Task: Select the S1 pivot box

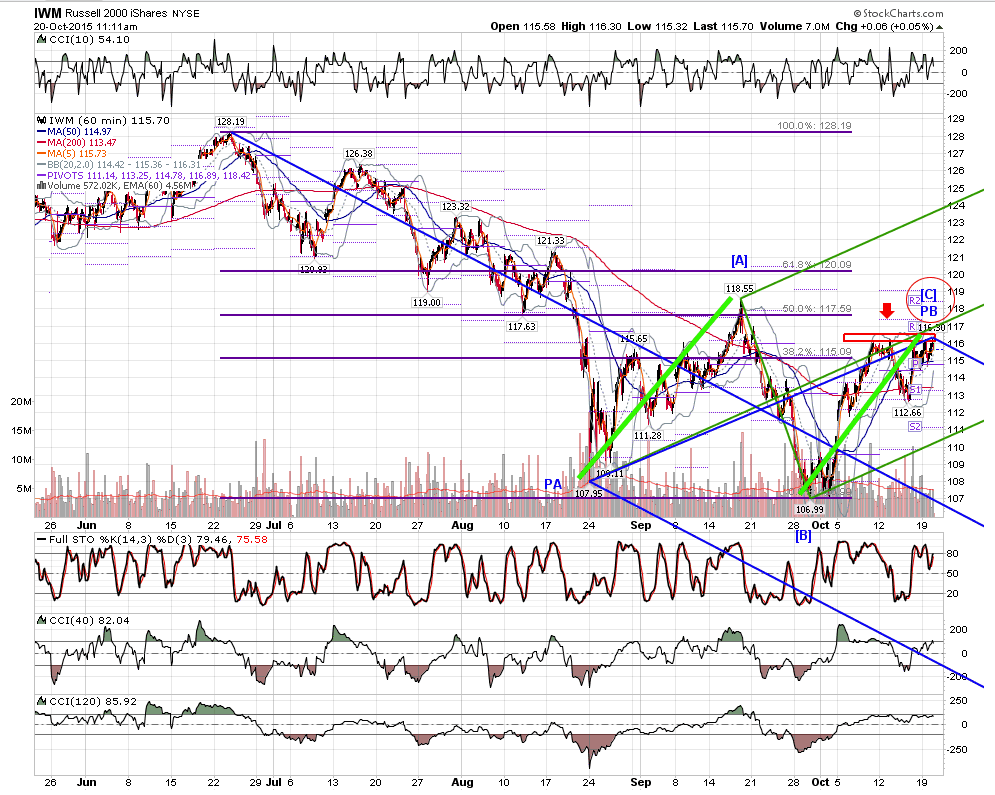Action: click(x=914, y=390)
